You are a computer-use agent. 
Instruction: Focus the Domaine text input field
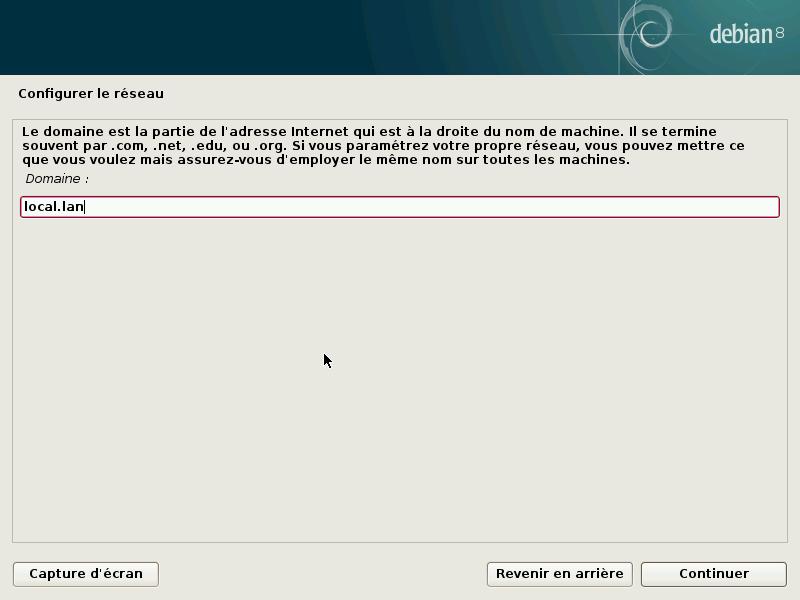pyautogui.click(x=400, y=207)
